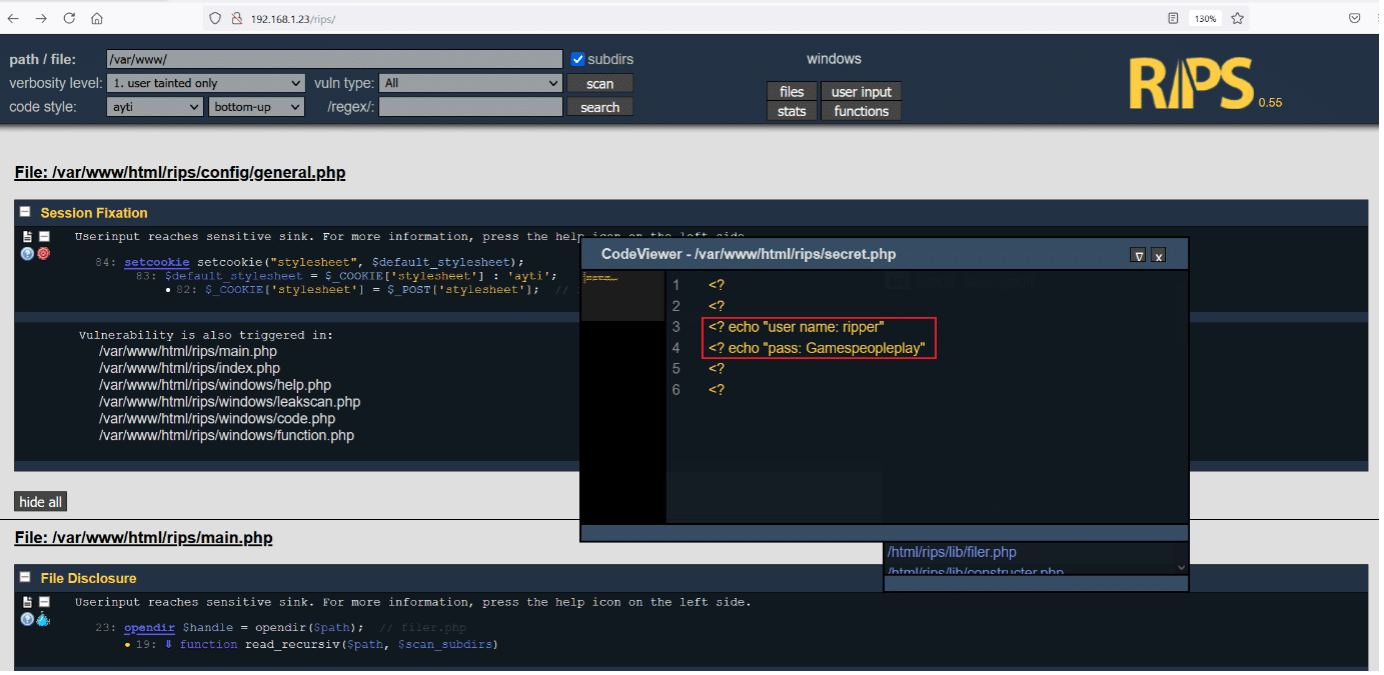Open help icon for Session Fixation finding
Image resolution: width=1384 pixels, height=675 pixels.
[x=27, y=254]
